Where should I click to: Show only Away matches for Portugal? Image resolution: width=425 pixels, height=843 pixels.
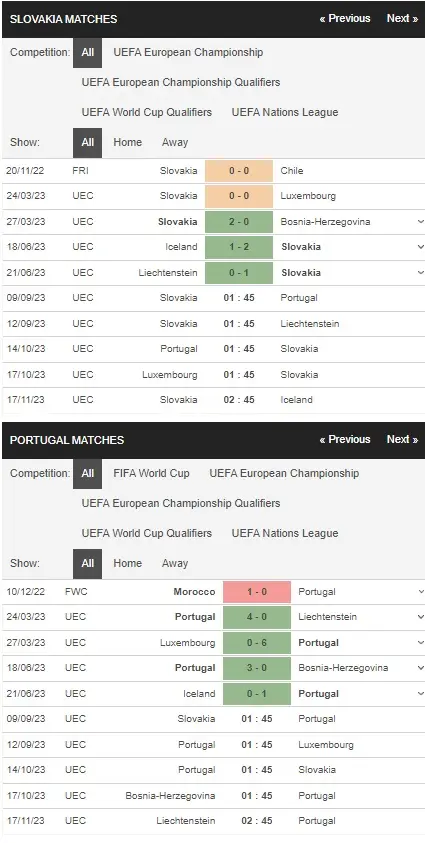point(175,563)
